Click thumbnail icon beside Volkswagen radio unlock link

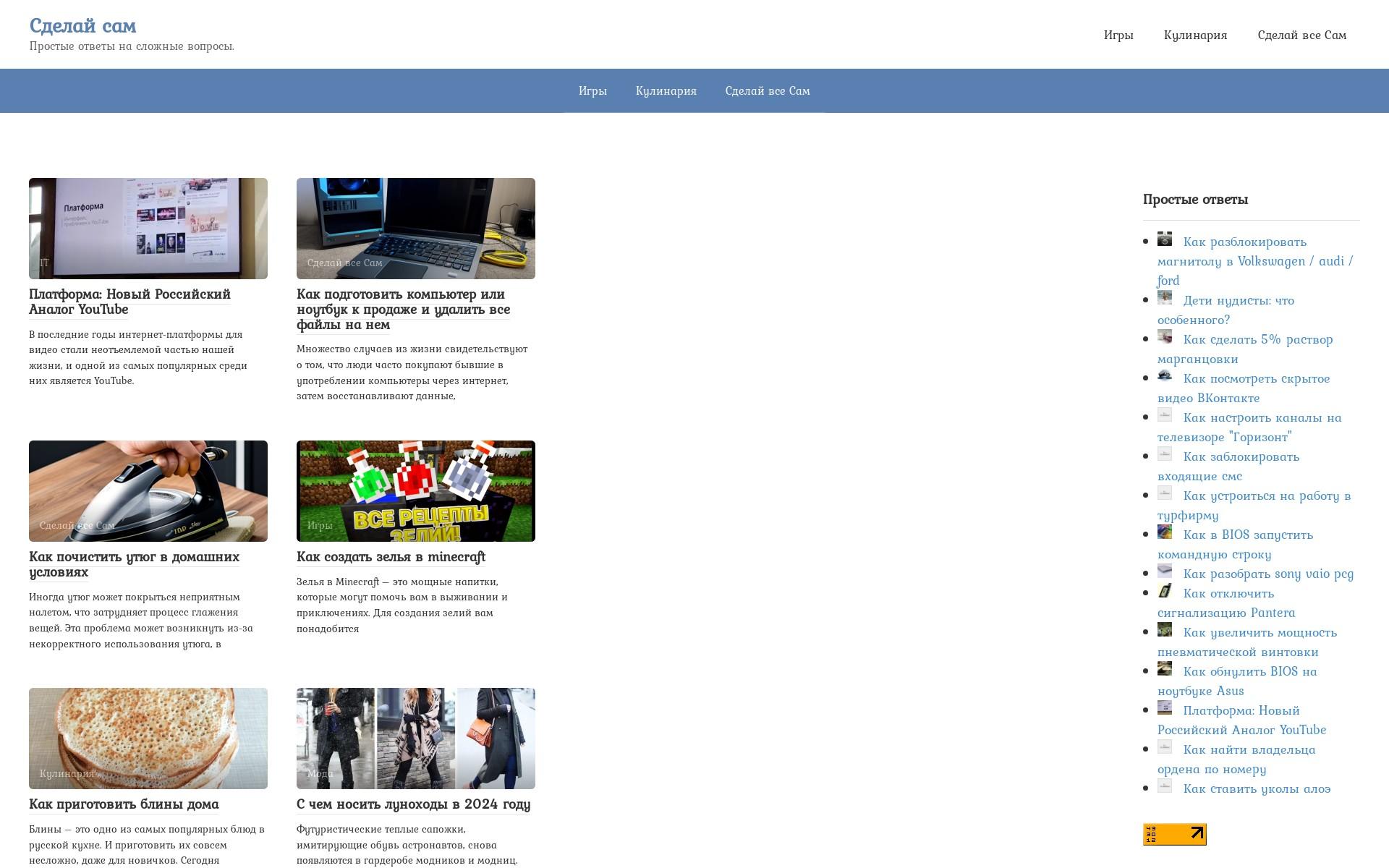[1164, 239]
